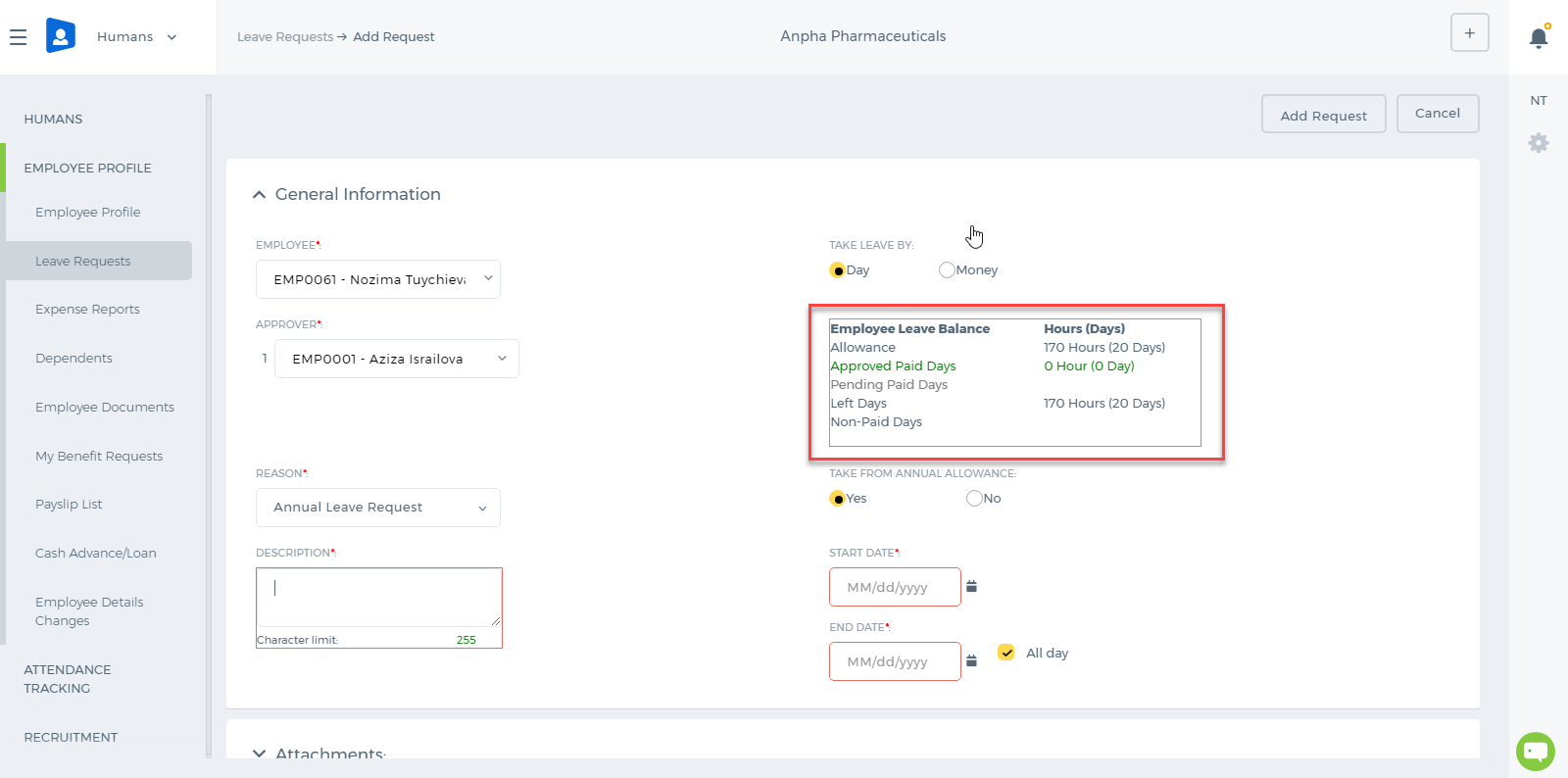Screen dimensions: 1568x778
Task: Click the blue Humans app logo
Action: click(60, 36)
